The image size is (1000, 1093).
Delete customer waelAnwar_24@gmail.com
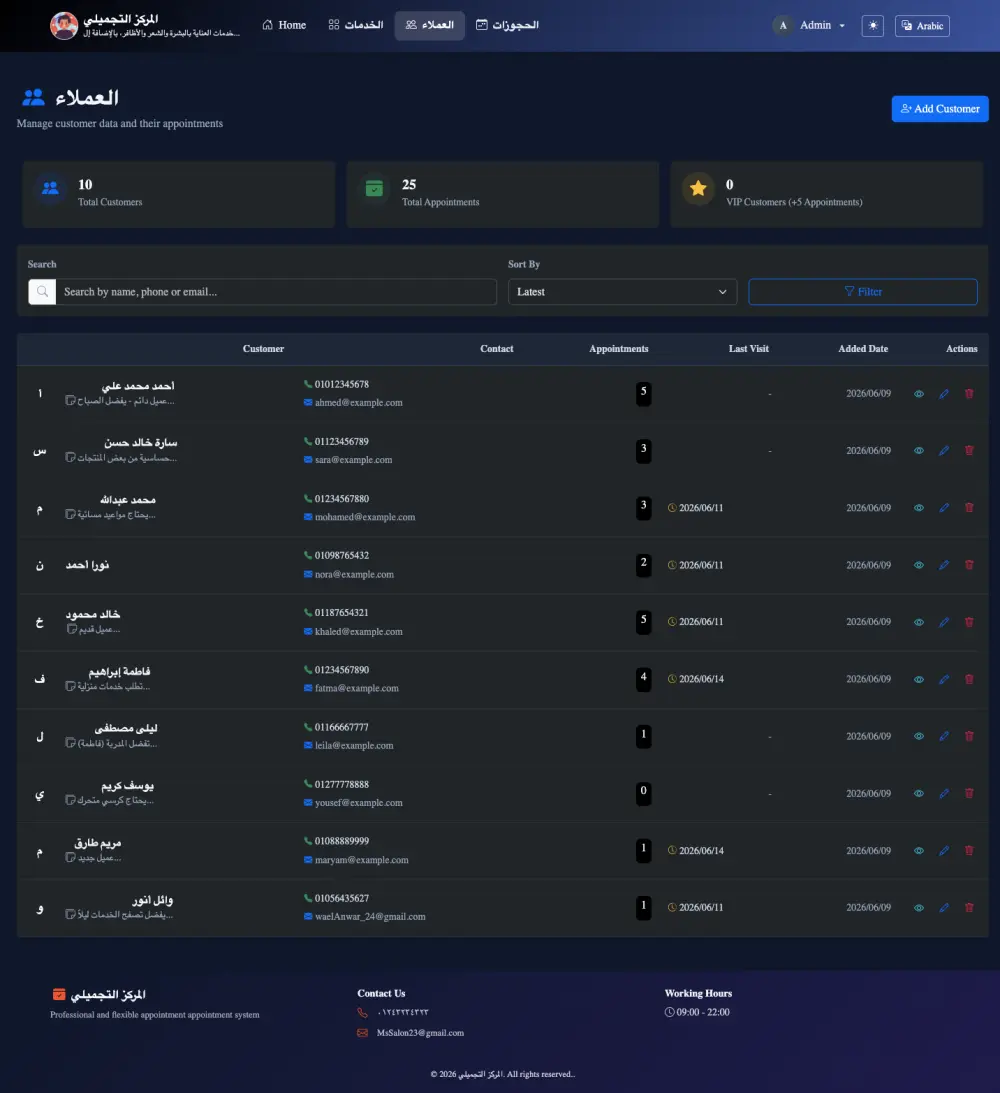pos(969,908)
